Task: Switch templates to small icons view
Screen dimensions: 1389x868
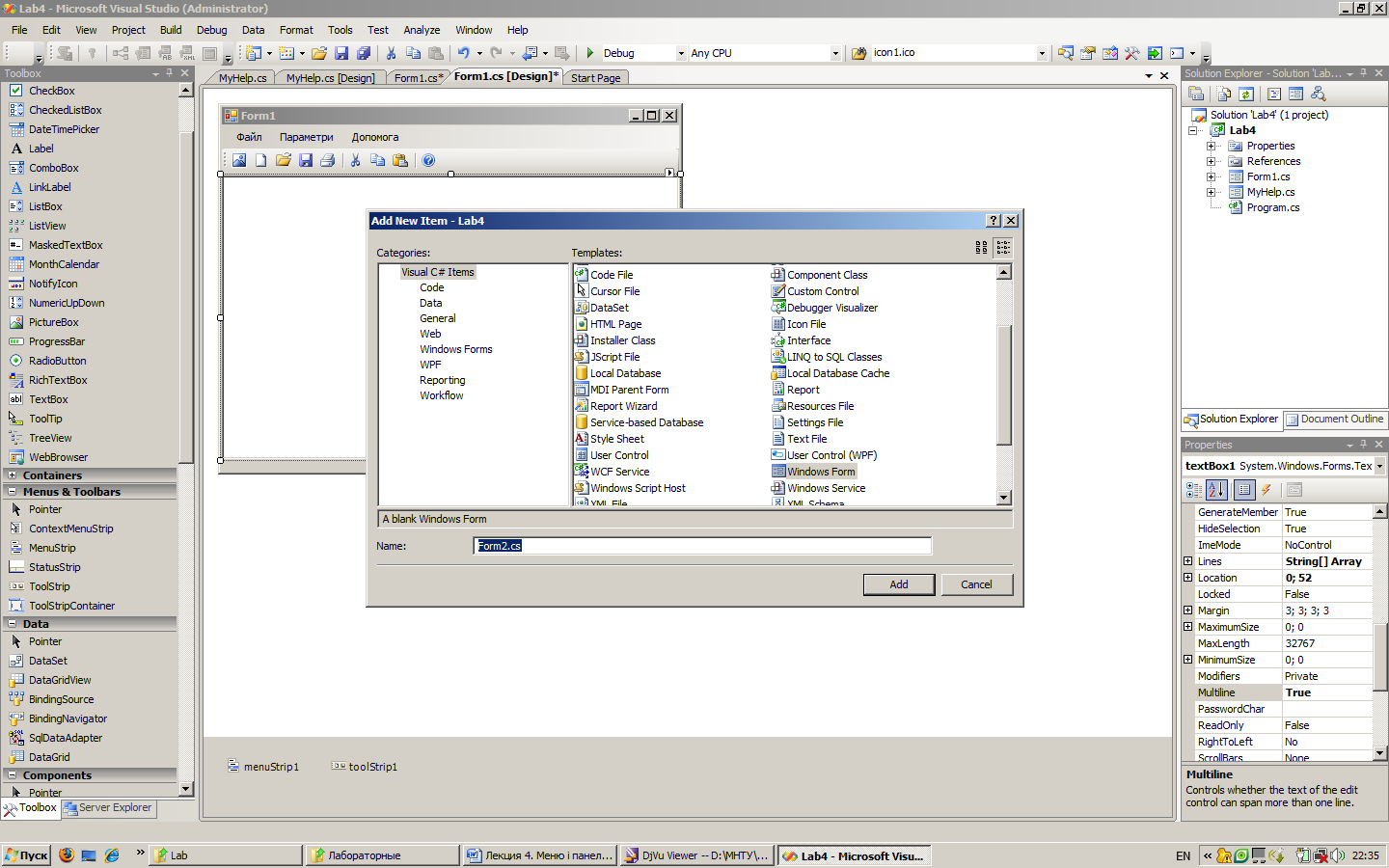Action: coord(1003,248)
